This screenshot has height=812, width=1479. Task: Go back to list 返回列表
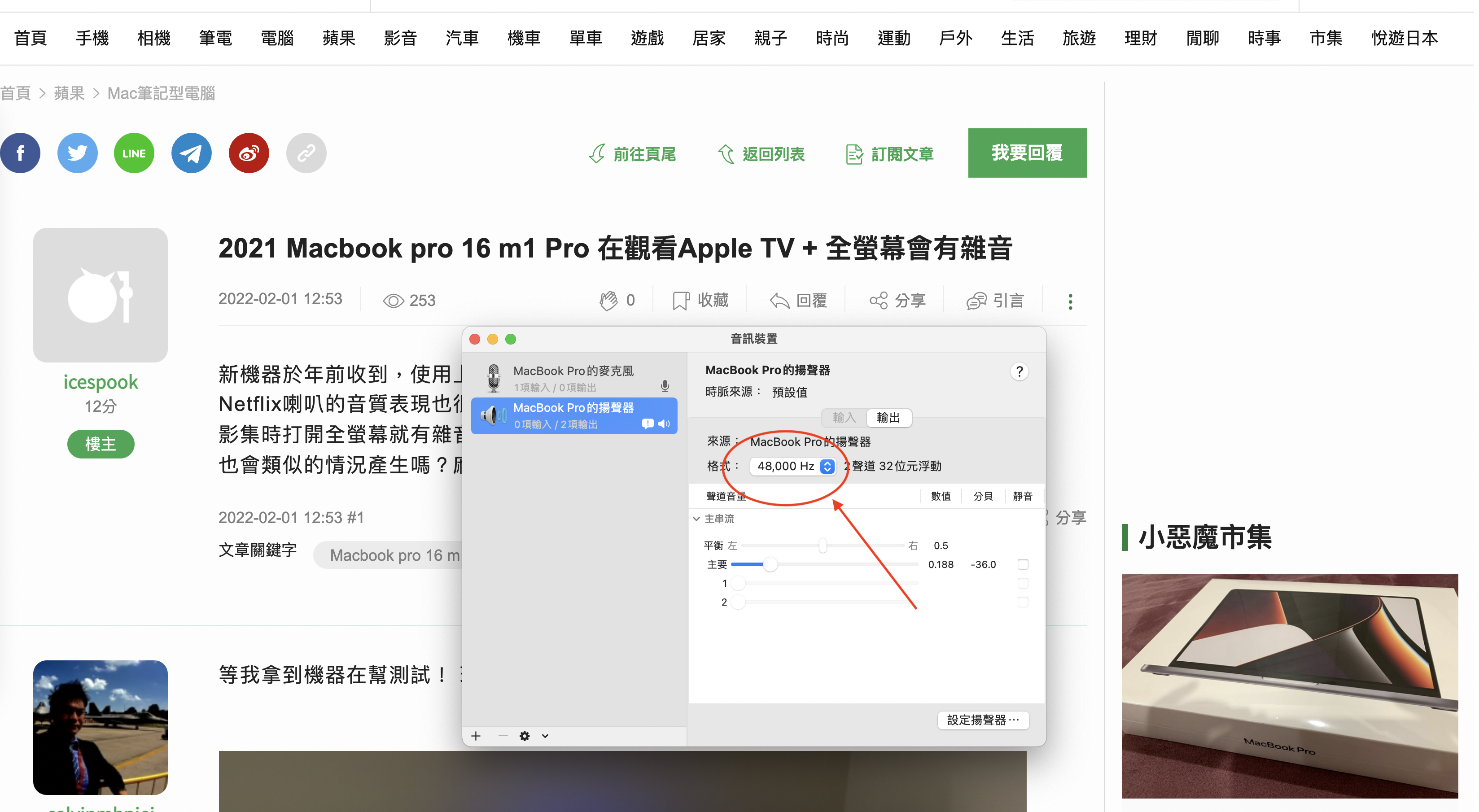761,154
